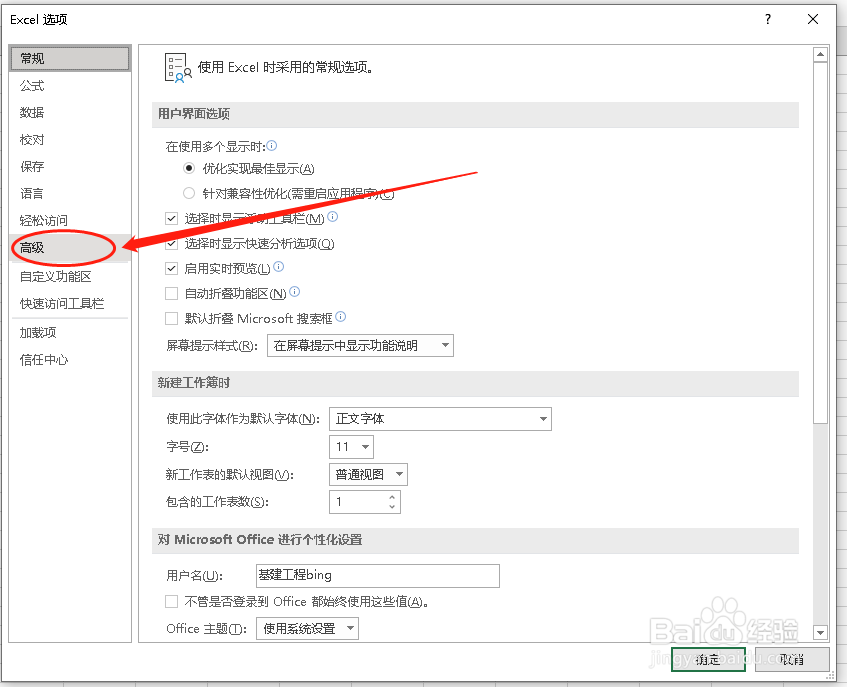Open the Office 主题 dropdown
The height and width of the screenshot is (687, 847).
307,629
